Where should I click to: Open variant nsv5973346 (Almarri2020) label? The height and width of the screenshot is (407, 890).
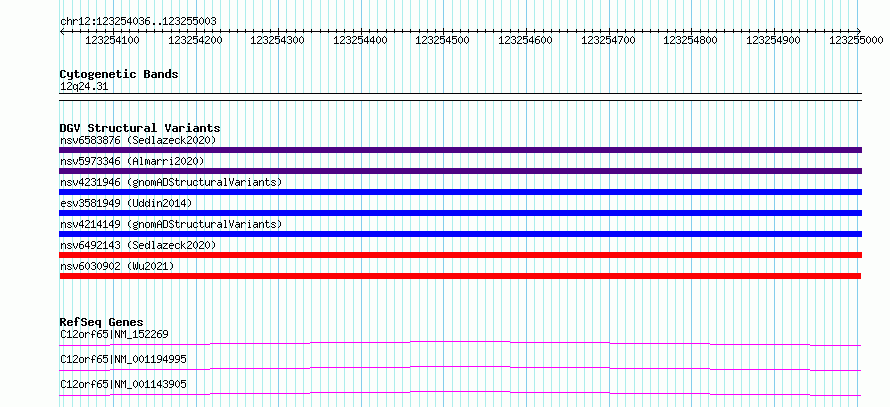click(132, 161)
